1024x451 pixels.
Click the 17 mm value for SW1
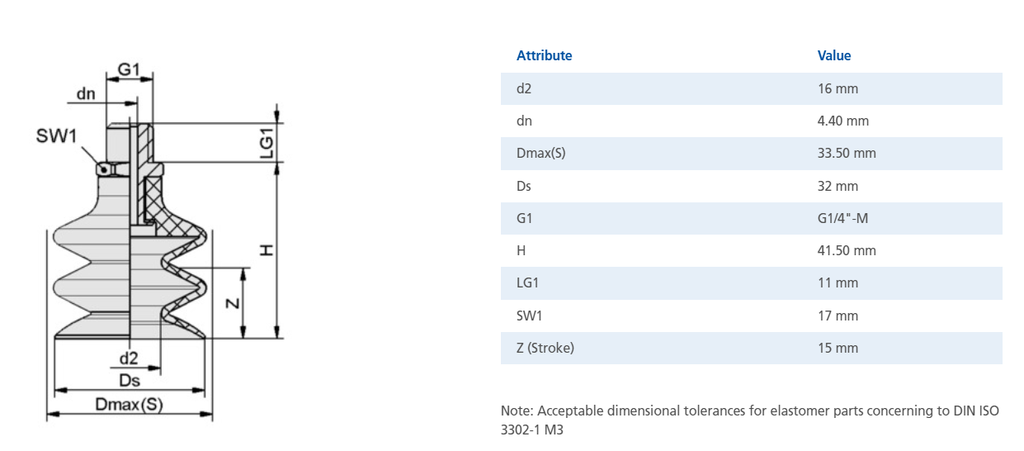[838, 316]
